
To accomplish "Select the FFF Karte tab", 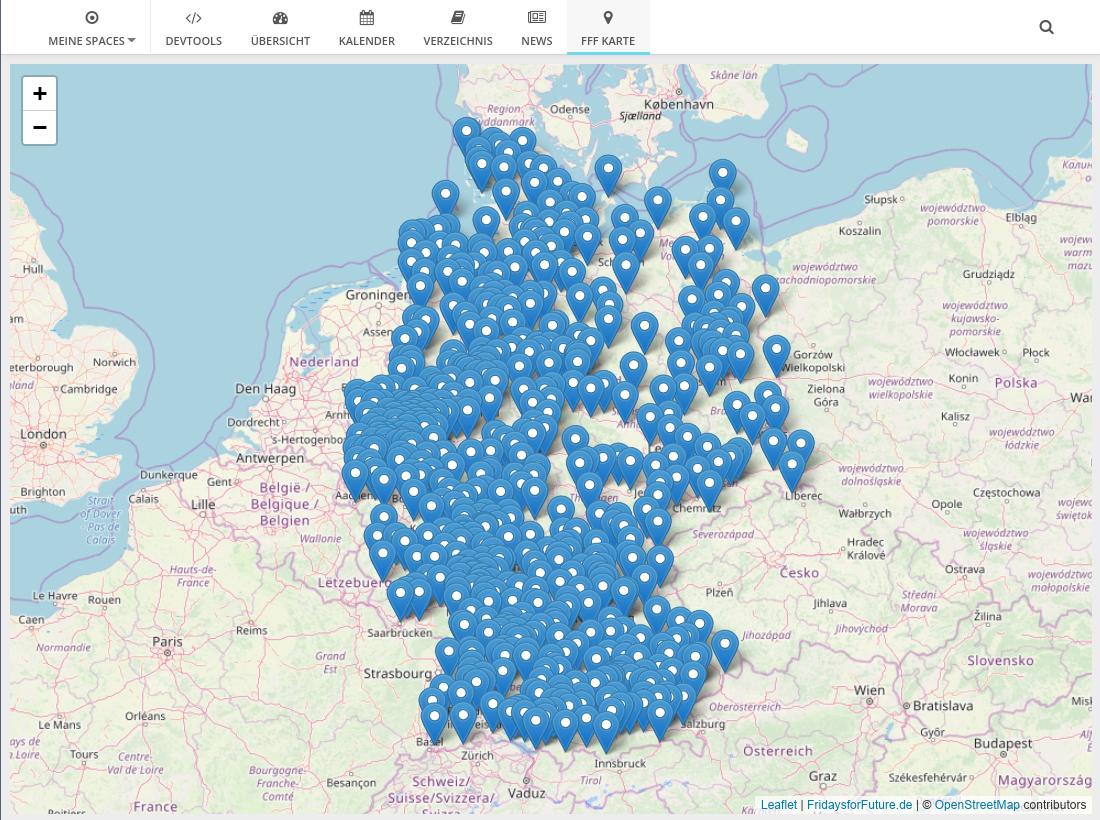I will point(608,28).
